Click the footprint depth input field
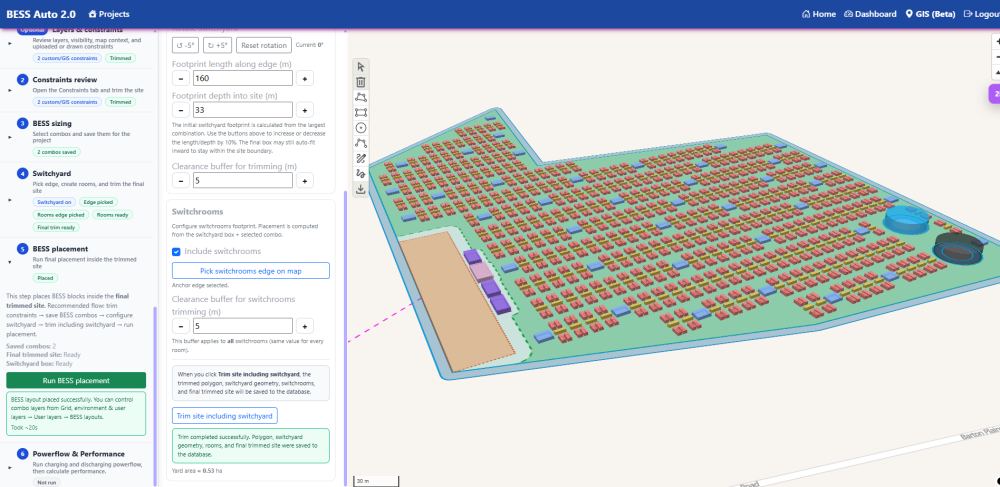1000x487 pixels. [x=242, y=110]
